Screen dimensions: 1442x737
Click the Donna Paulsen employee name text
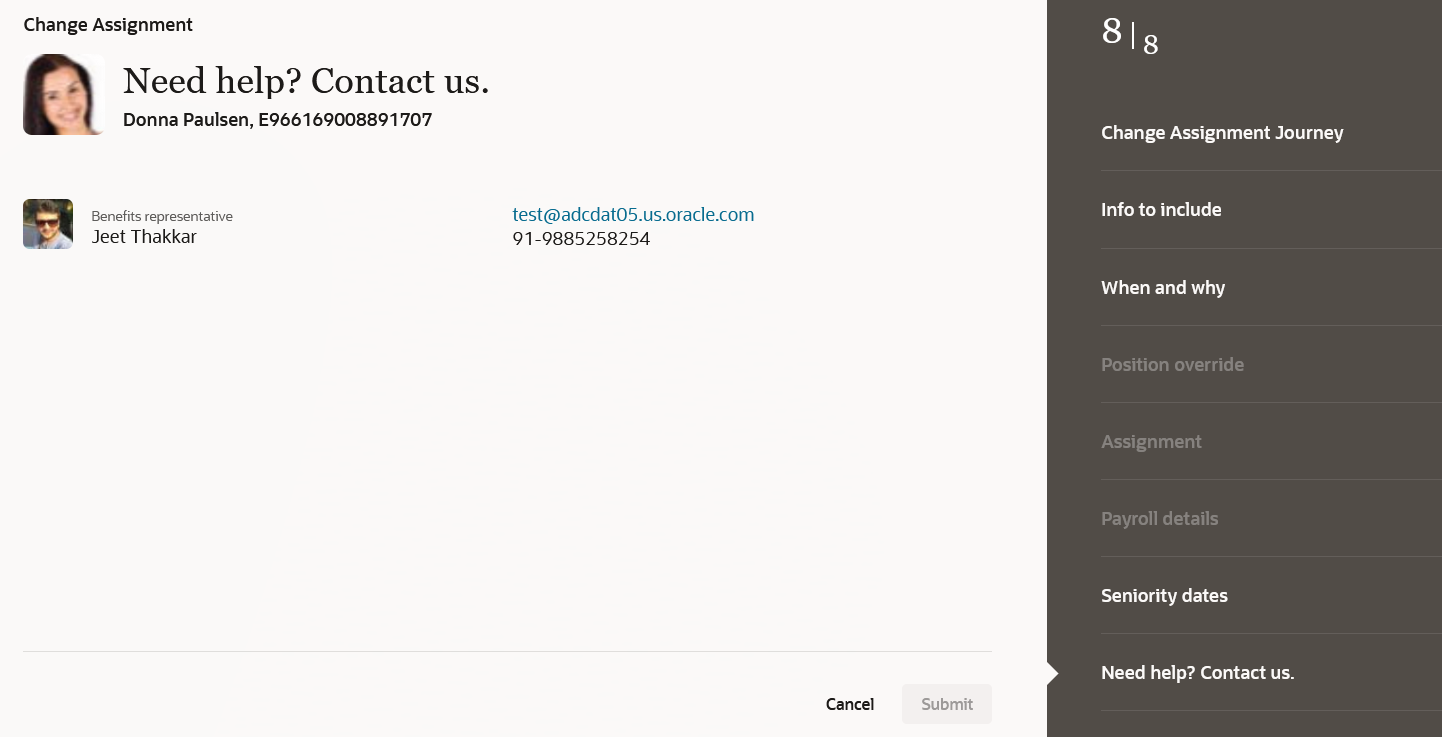[186, 120]
